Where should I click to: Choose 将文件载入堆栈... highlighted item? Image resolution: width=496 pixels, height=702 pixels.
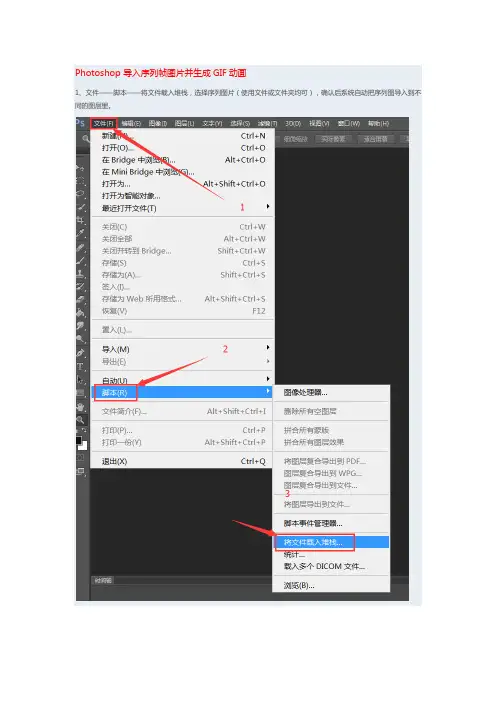tap(331, 542)
